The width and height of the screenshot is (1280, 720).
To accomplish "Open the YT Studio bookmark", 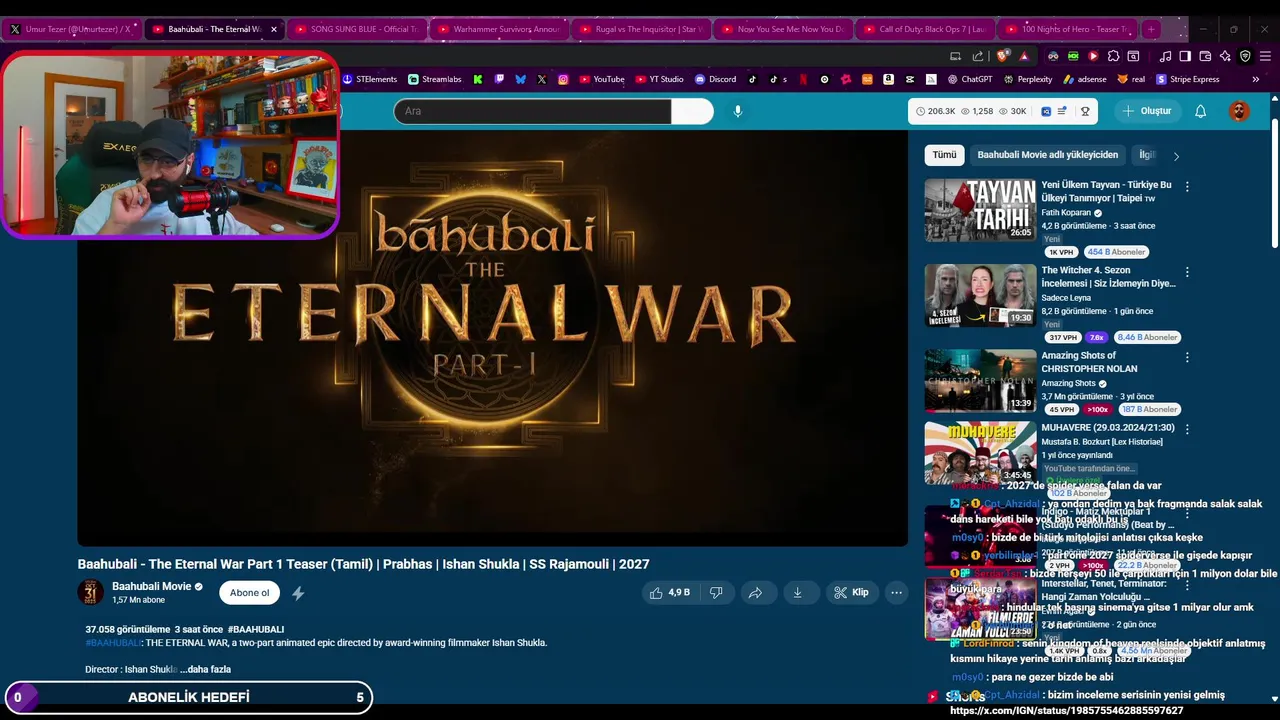I will click(x=660, y=79).
